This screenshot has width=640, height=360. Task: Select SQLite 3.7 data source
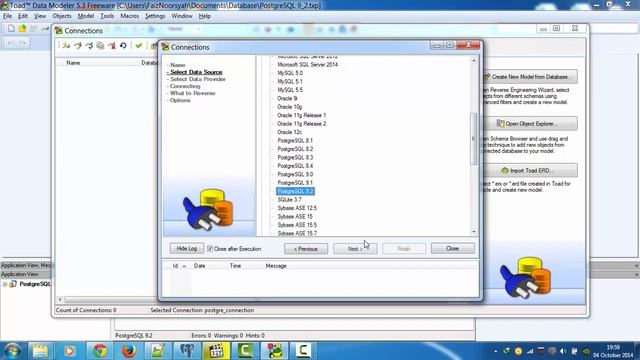coord(289,200)
